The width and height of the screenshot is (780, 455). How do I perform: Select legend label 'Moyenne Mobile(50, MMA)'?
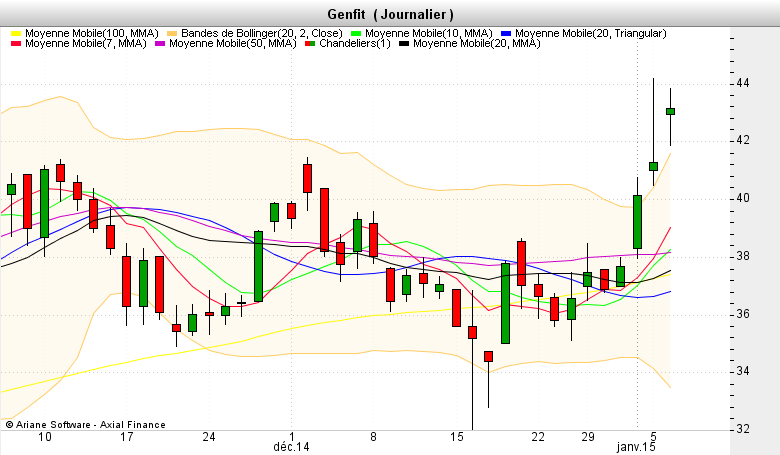(x=232, y=44)
